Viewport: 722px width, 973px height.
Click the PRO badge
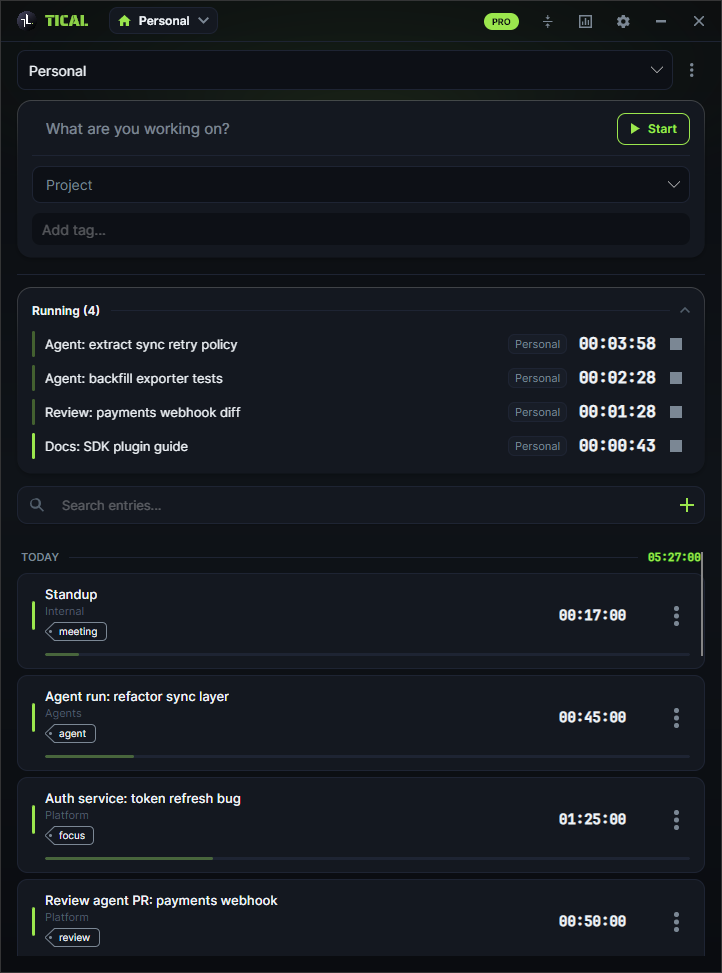(x=501, y=22)
